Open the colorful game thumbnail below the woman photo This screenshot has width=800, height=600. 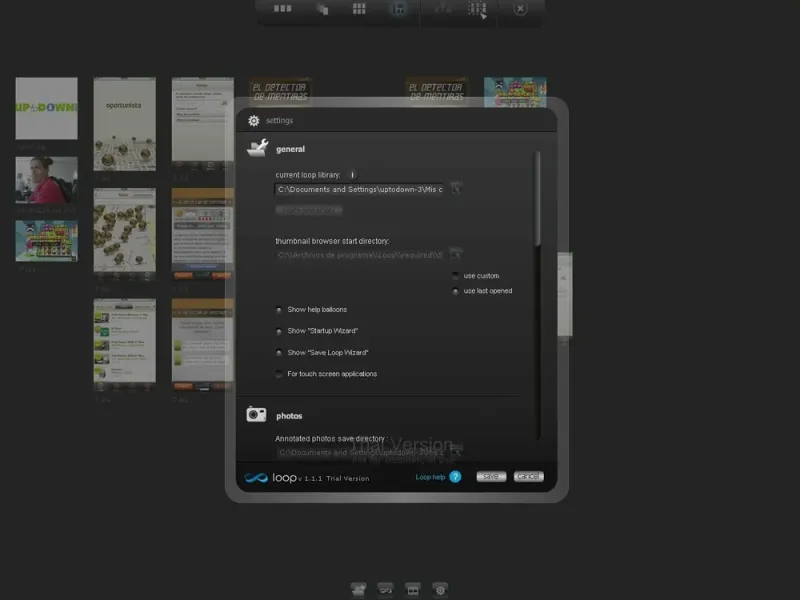tap(46, 241)
